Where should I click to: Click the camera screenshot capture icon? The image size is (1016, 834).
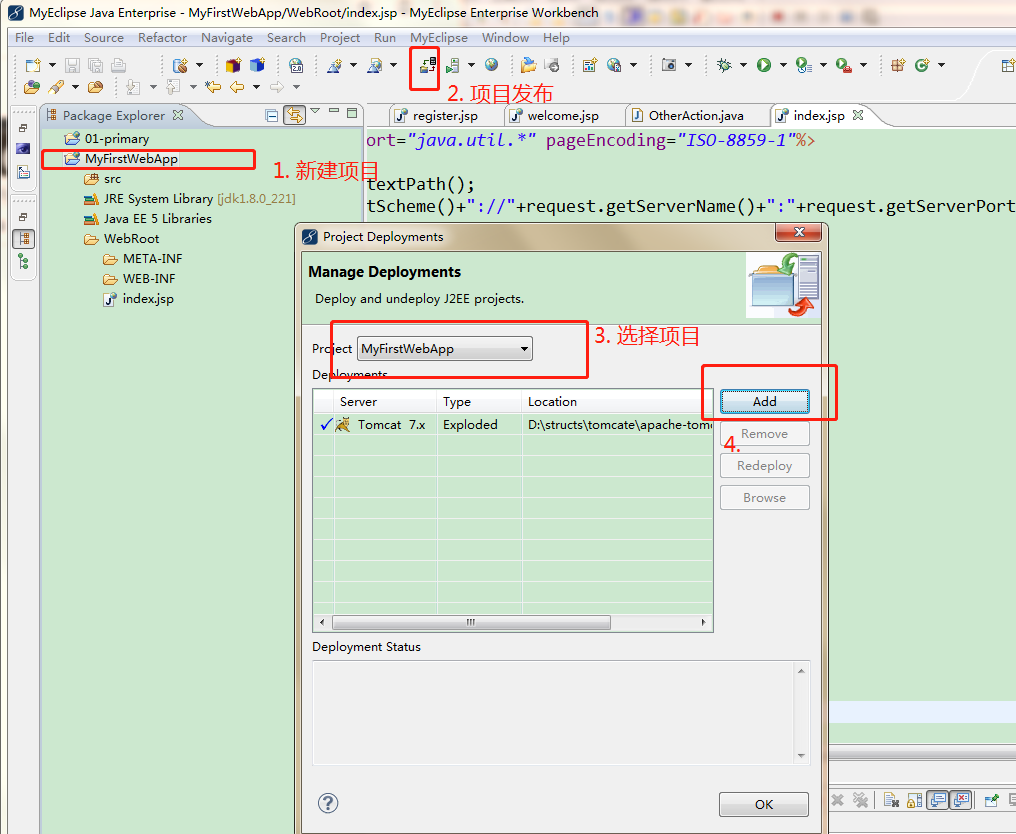pos(669,65)
